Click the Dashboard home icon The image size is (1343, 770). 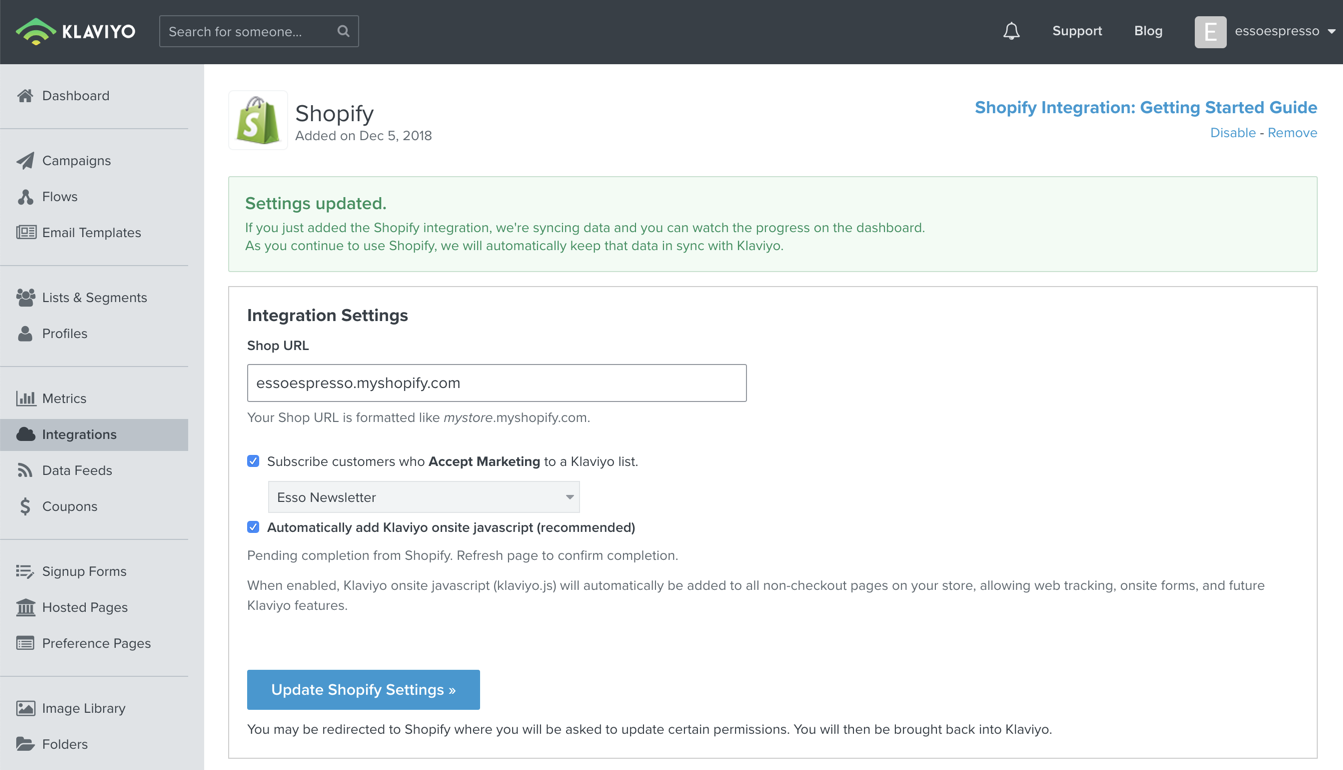[x=25, y=96]
